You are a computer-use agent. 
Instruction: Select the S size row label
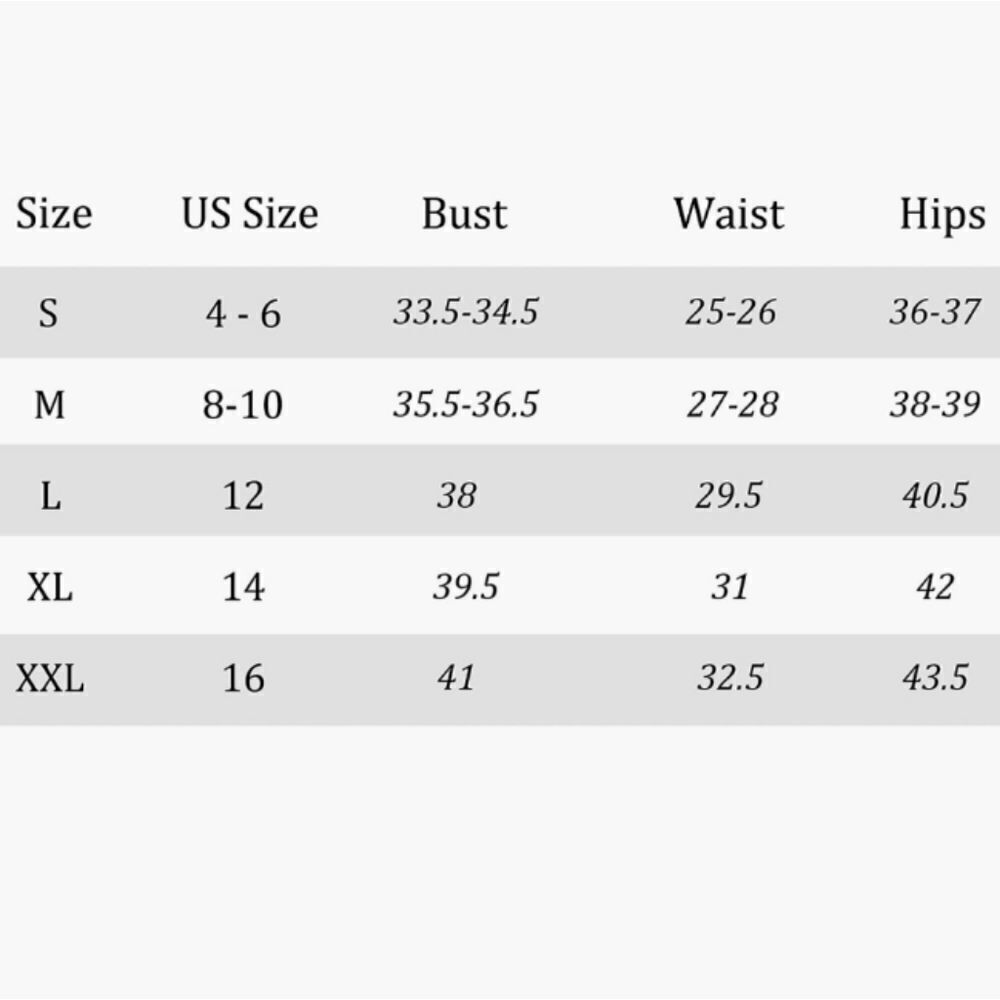pyautogui.click(x=49, y=314)
